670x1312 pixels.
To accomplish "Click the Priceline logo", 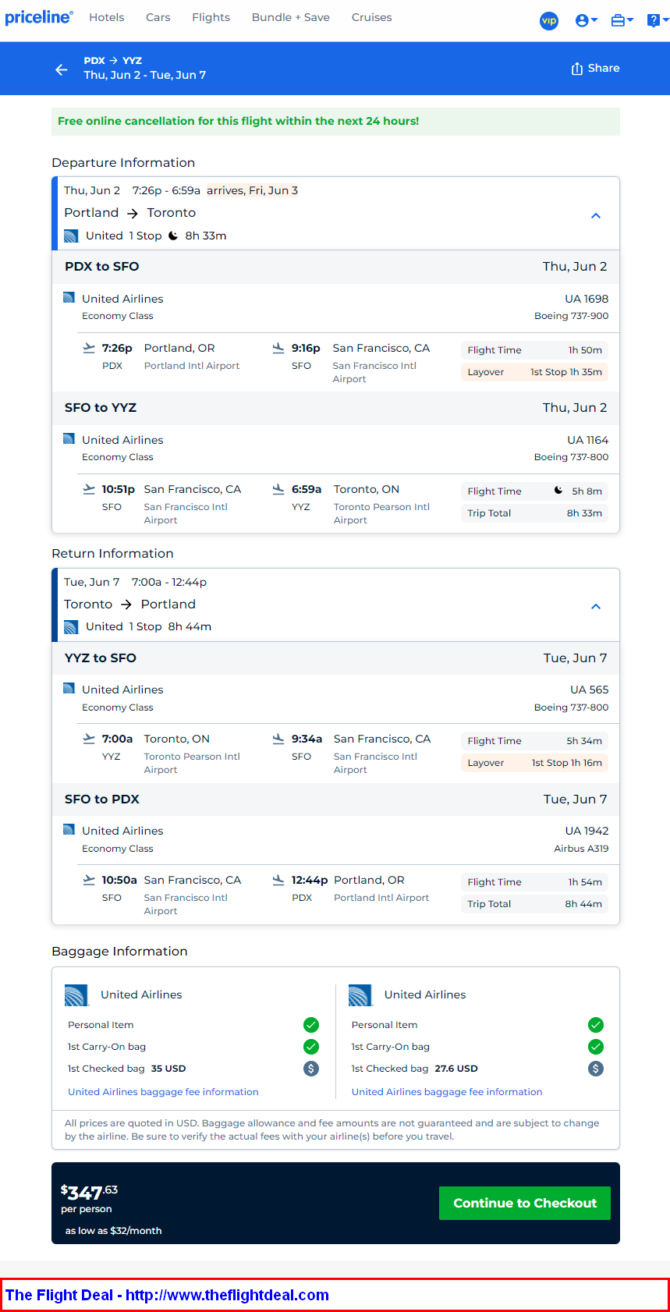I will 39,18.
